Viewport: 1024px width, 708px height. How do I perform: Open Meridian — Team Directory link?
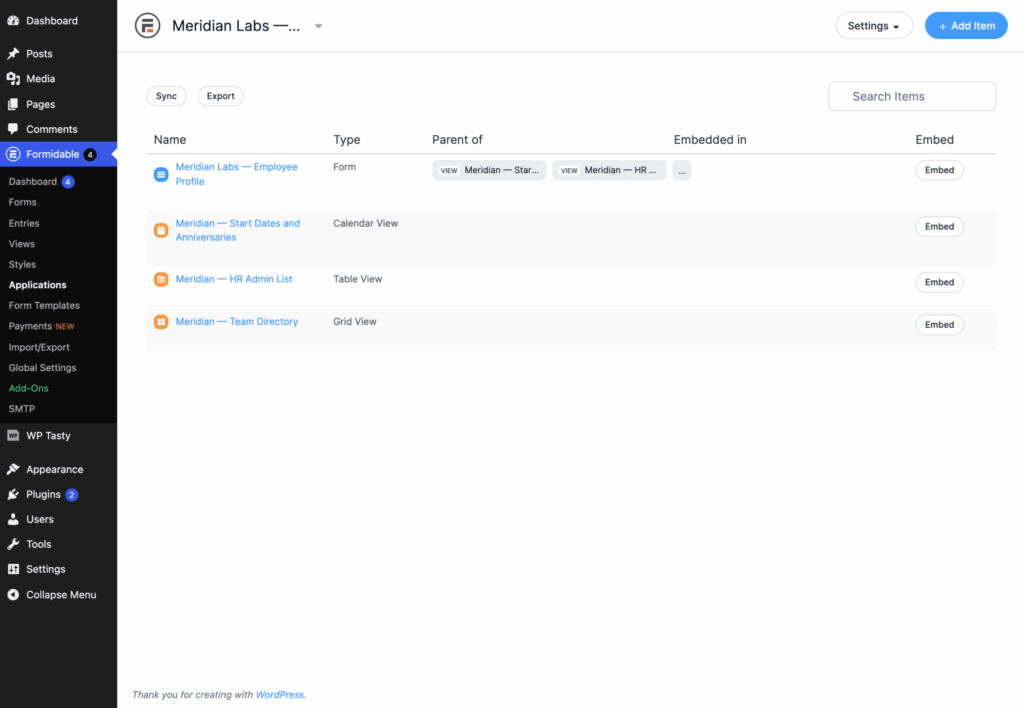click(x=236, y=321)
